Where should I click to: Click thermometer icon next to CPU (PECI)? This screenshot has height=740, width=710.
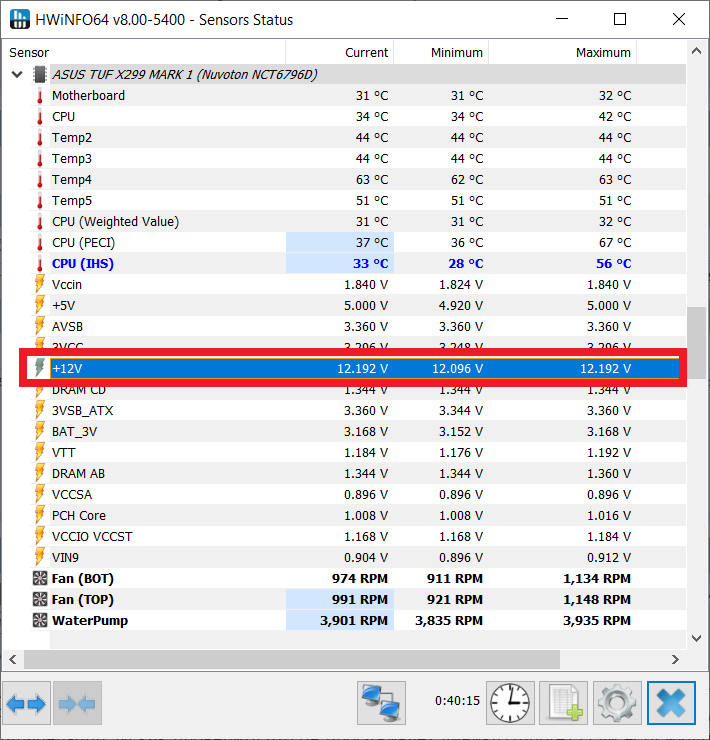40,243
